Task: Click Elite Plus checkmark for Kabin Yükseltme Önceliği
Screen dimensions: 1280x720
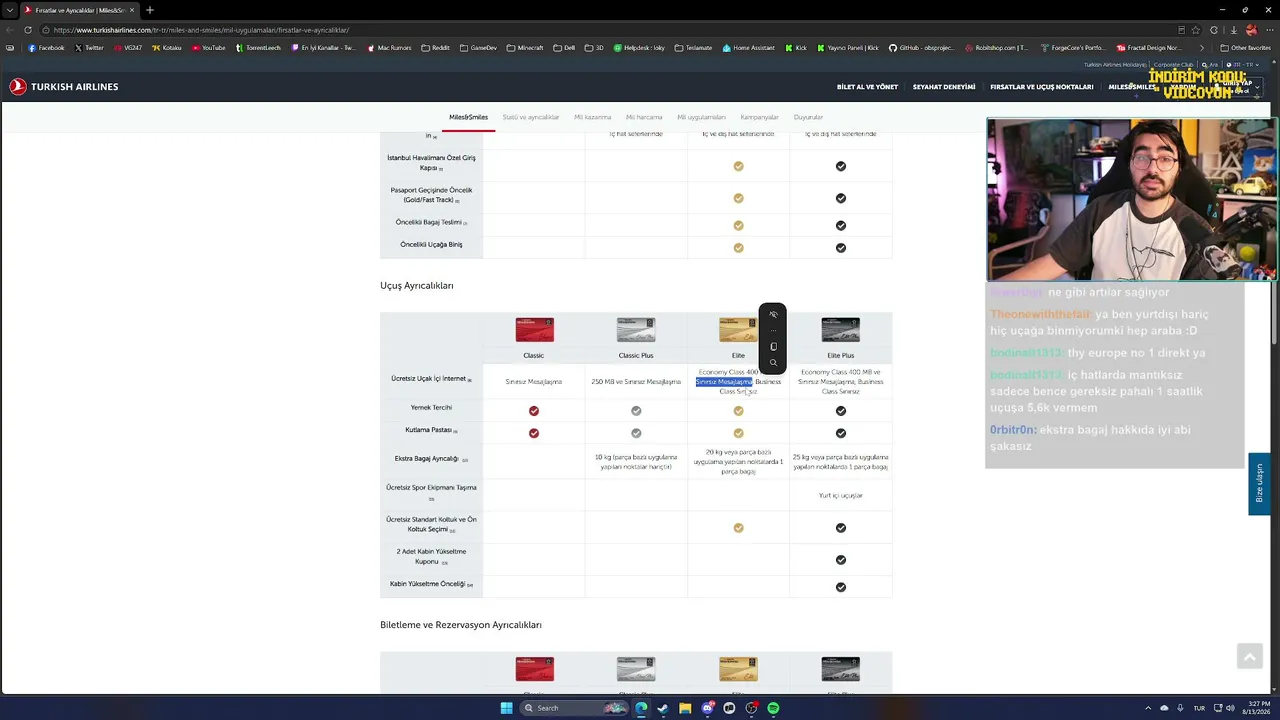Action: [x=841, y=587]
